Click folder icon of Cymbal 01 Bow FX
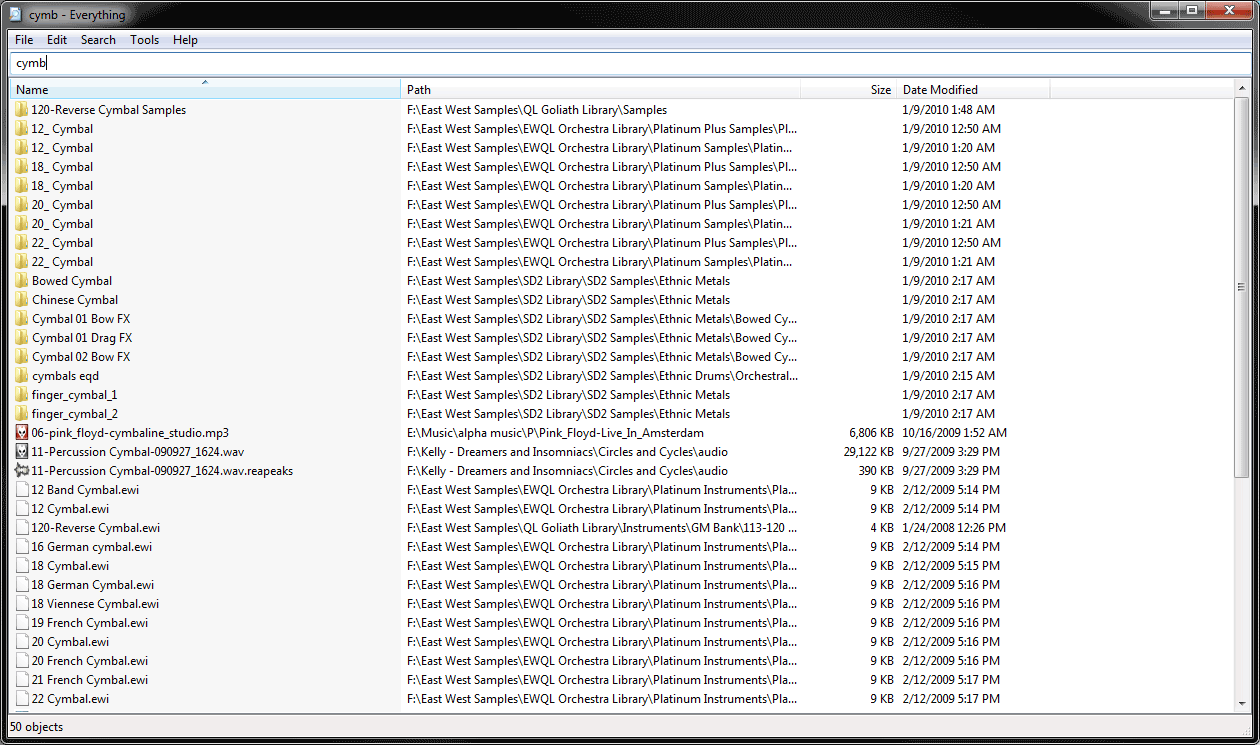The width and height of the screenshot is (1260, 745). pyautogui.click(x=22, y=319)
